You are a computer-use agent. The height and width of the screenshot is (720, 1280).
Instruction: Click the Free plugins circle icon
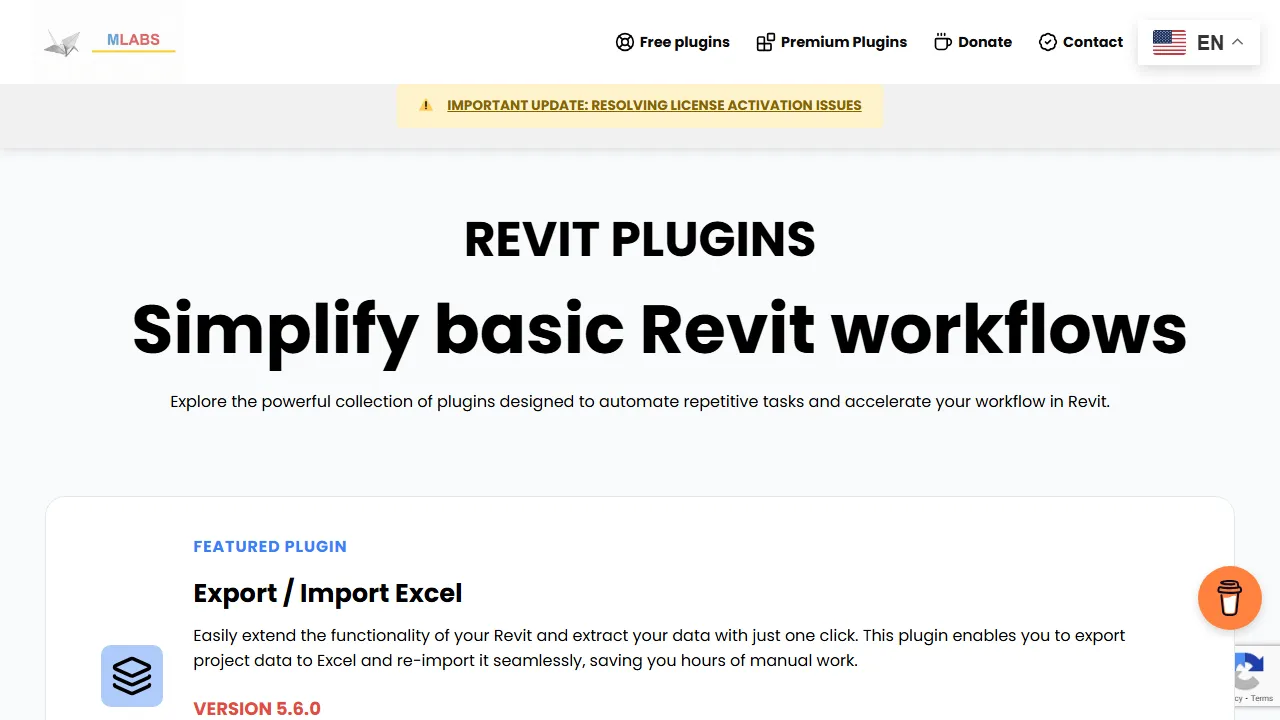coord(625,42)
